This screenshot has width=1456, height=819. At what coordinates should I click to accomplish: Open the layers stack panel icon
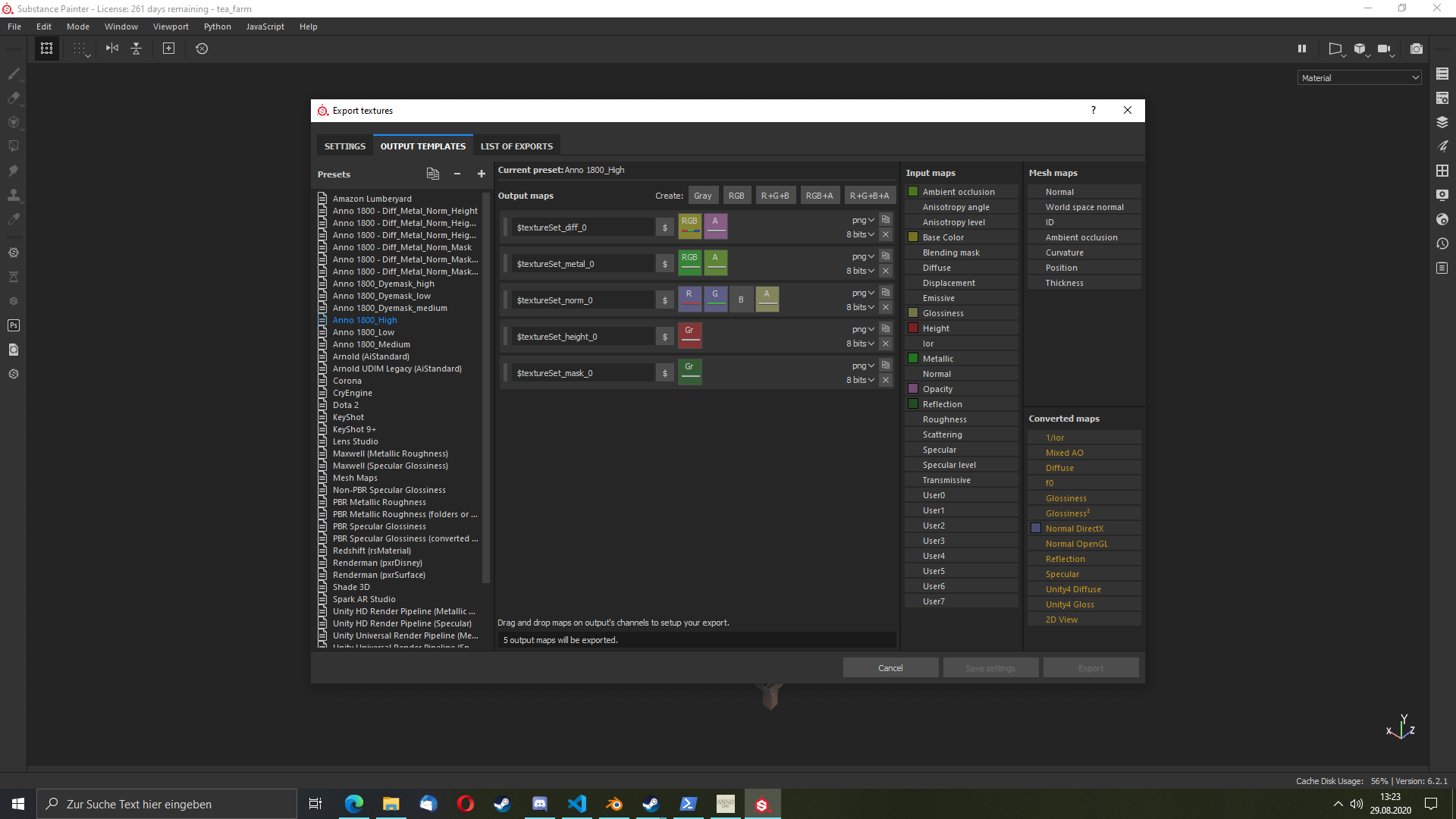1442,122
